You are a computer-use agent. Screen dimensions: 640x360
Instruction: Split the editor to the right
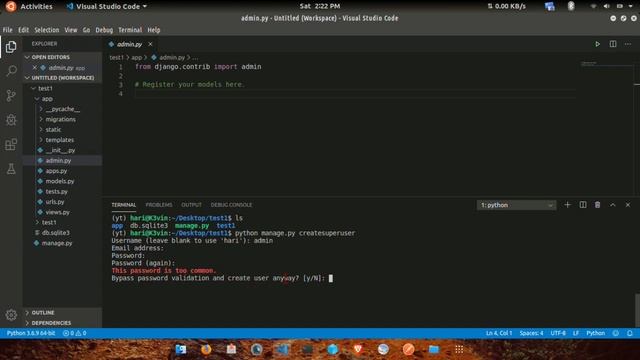pos(613,44)
